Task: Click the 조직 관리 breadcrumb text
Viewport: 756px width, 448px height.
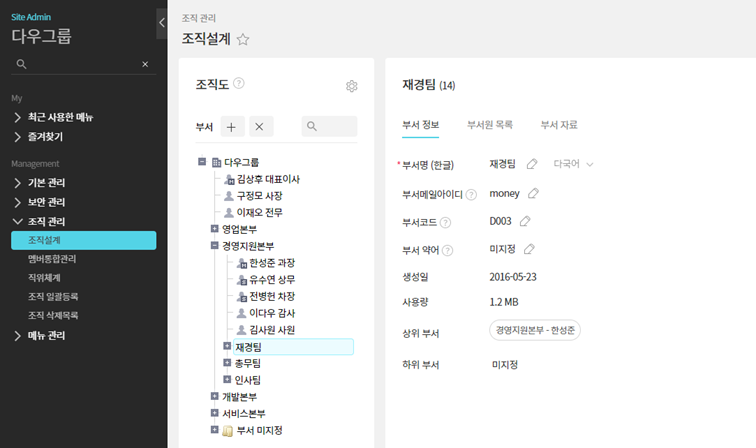Action: point(199,18)
